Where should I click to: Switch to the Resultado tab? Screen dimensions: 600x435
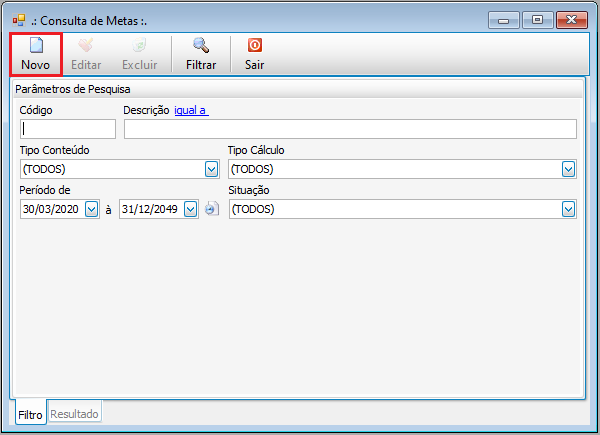74,412
